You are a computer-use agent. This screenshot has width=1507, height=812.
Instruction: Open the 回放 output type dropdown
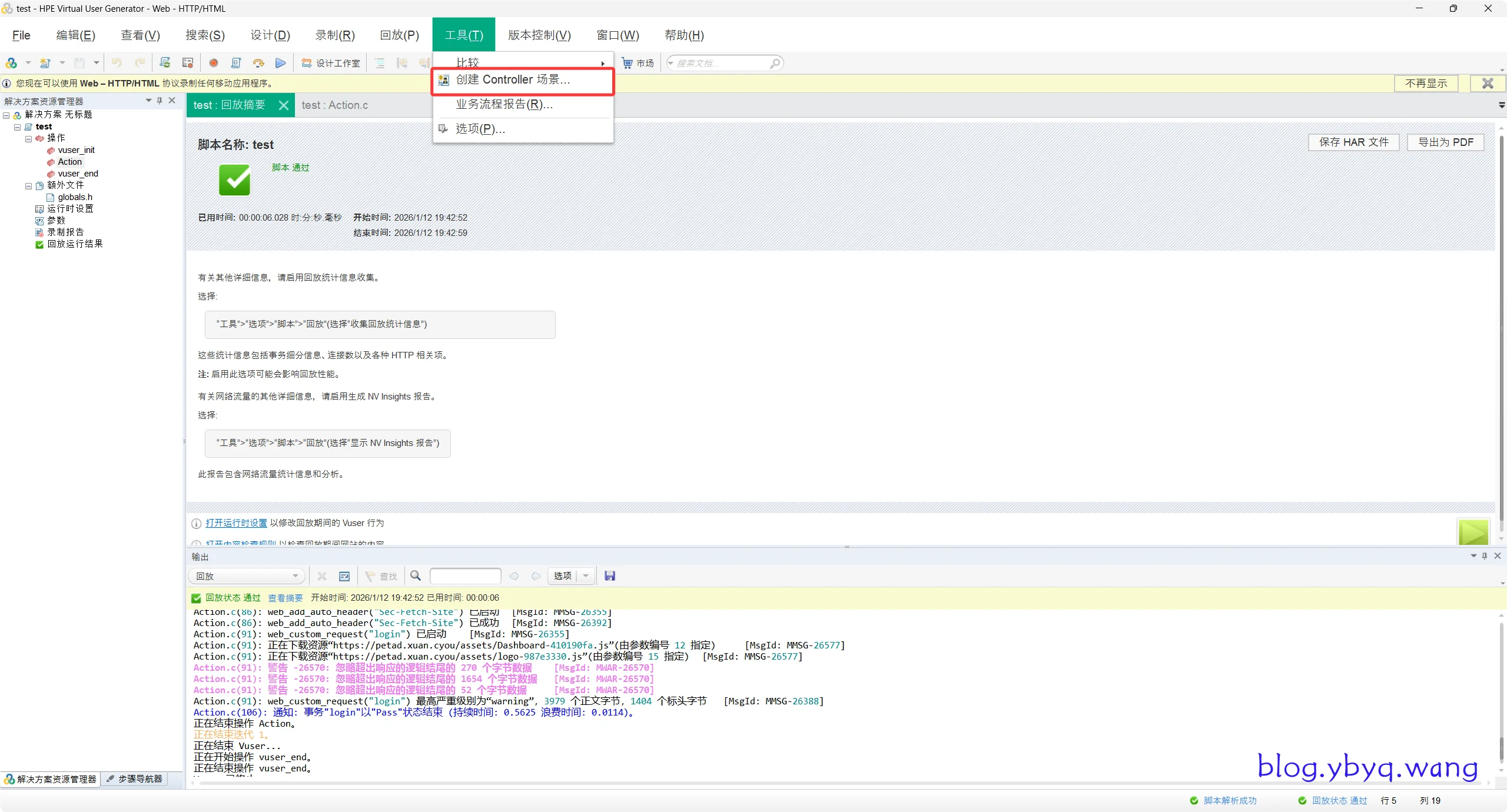(x=296, y=575)
